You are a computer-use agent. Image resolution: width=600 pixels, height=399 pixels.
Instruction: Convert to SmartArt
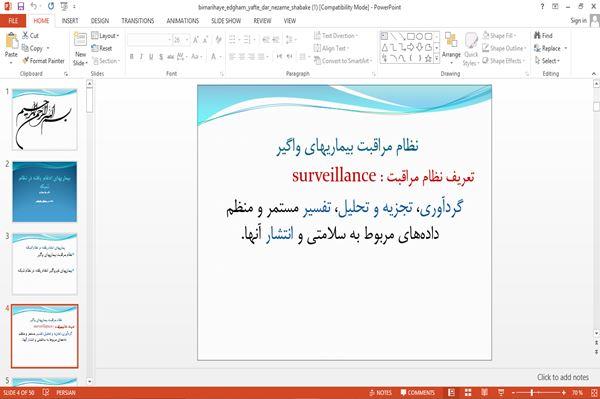[343, 60]
